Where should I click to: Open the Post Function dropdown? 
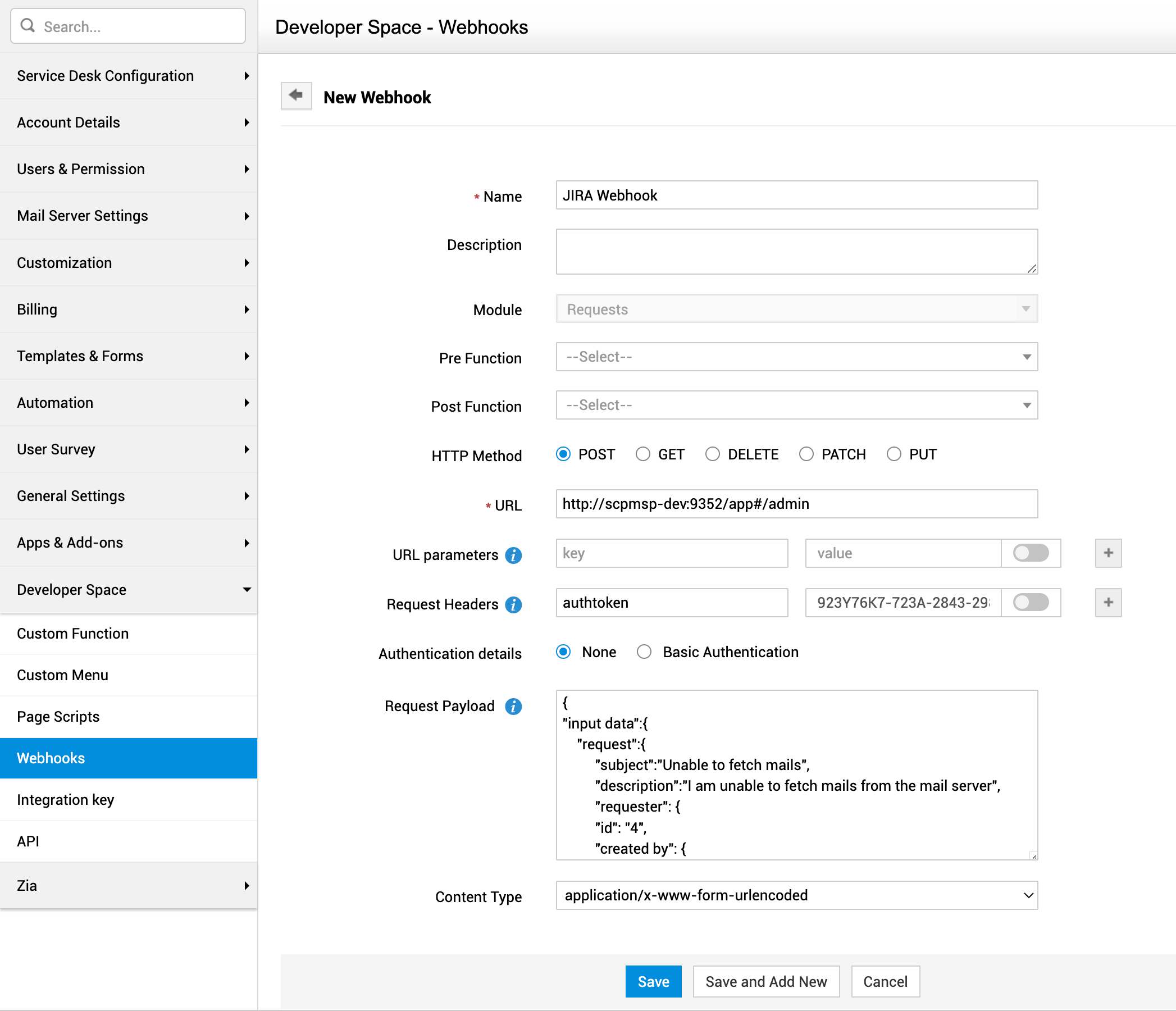pos(796,406)
